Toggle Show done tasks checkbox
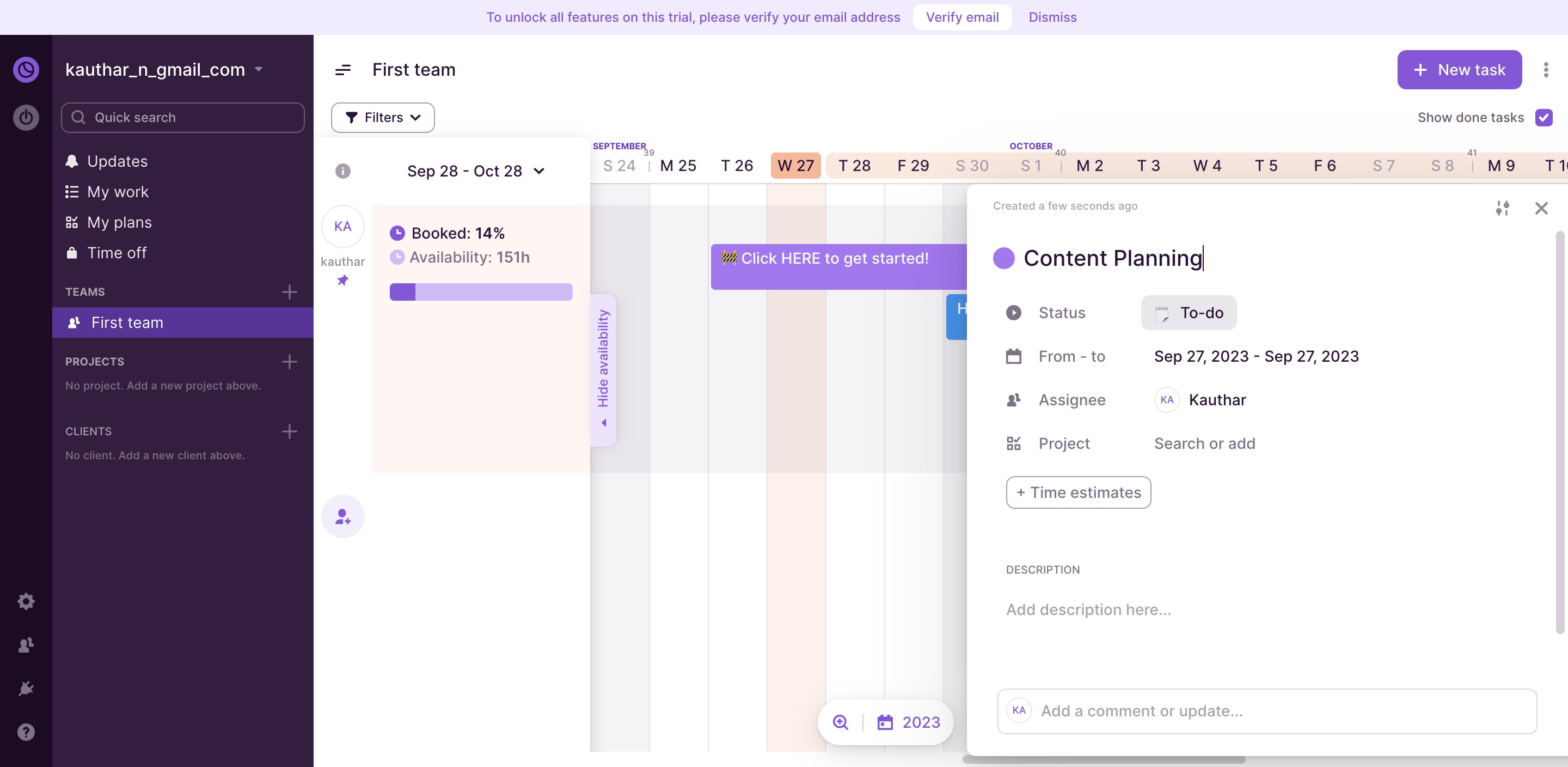The image size is (1568, 767). [1543, 118]
